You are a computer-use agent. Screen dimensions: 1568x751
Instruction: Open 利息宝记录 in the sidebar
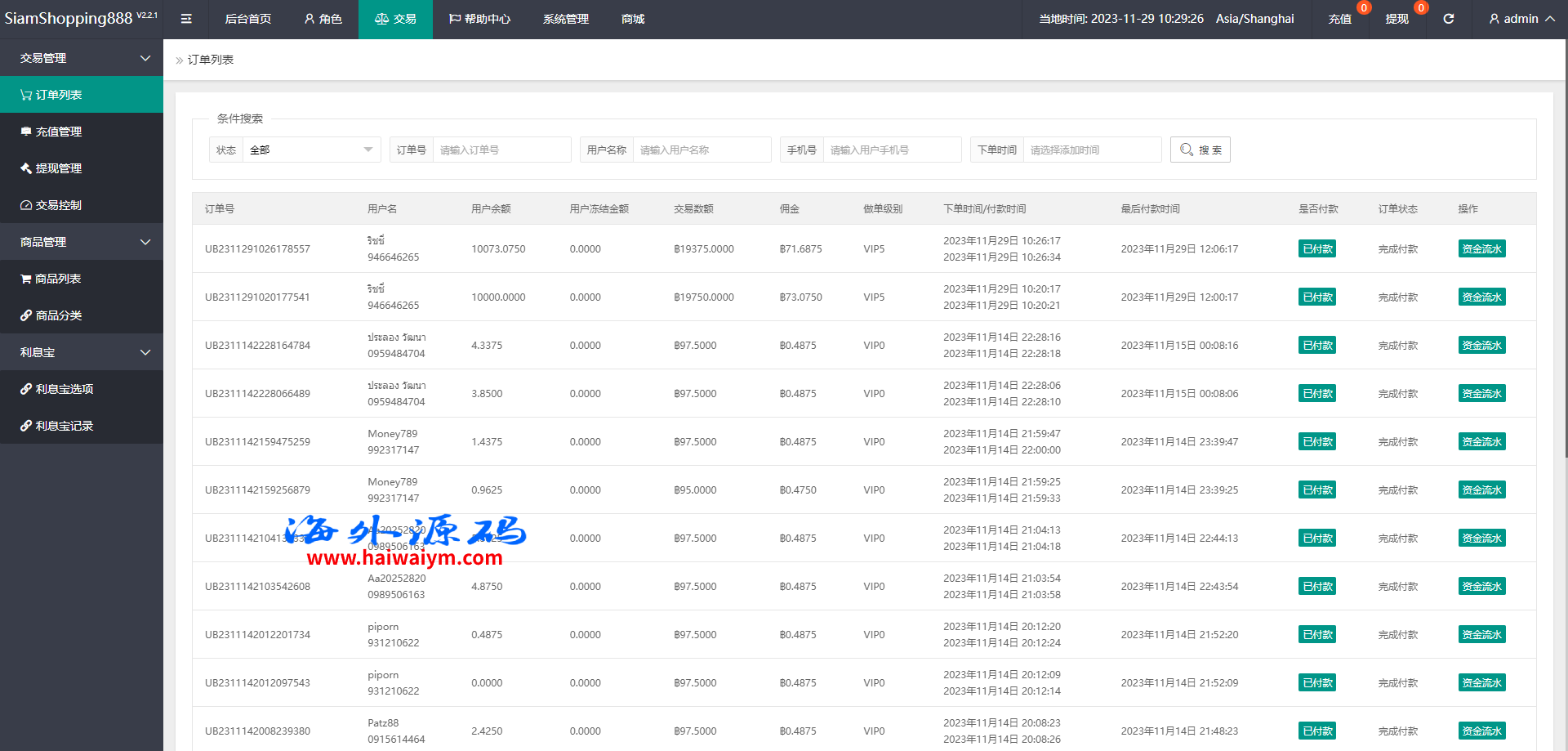[x=64, y=426]
